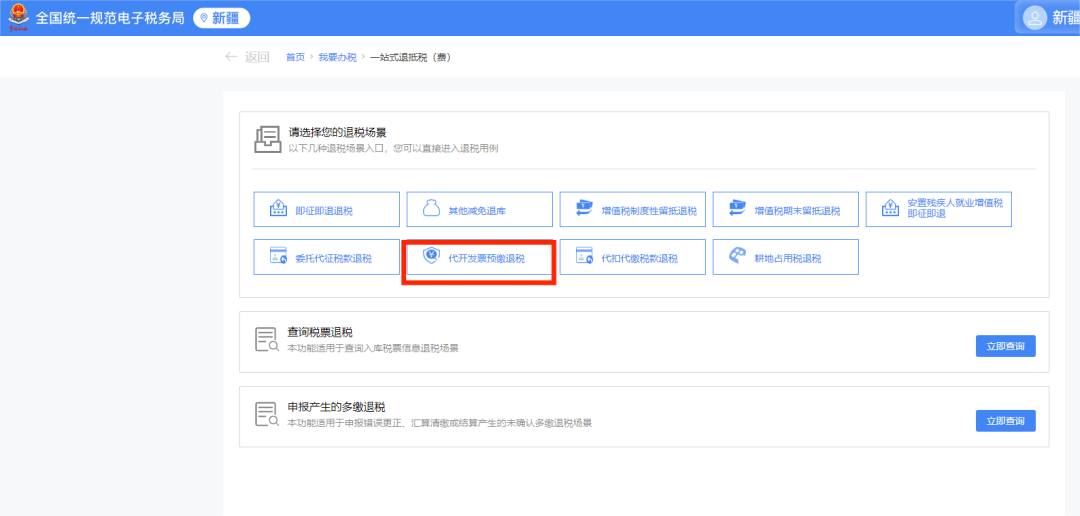The image size is (1080, 516).
Task: Click the document search icon beside 申报产生的多缴退税
Action: pos(267,415)
